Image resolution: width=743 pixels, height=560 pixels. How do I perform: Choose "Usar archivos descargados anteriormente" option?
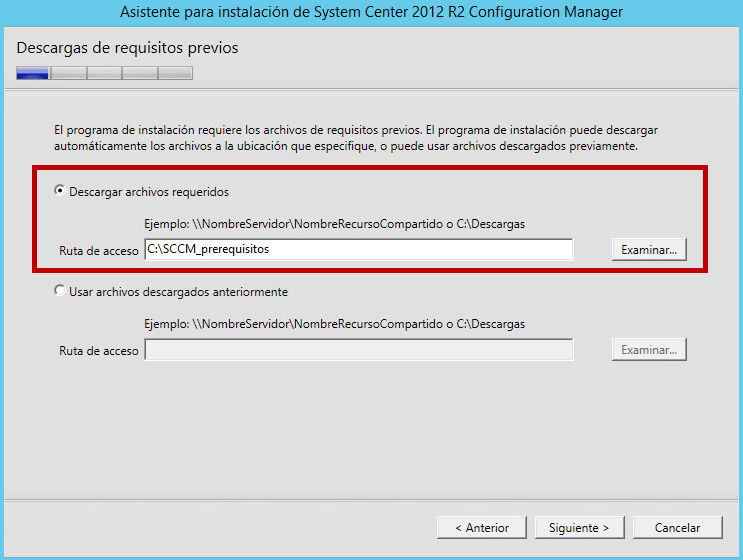pos(60,291)
